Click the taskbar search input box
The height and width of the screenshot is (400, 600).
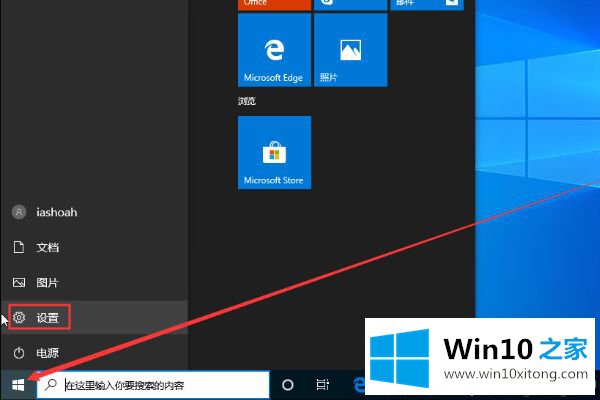point(153,385)
